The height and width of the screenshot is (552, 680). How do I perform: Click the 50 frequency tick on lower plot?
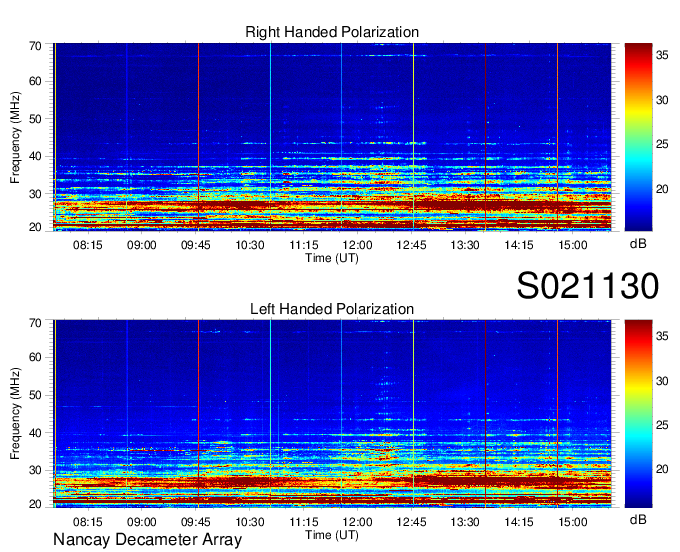click(x=35, y=395)
